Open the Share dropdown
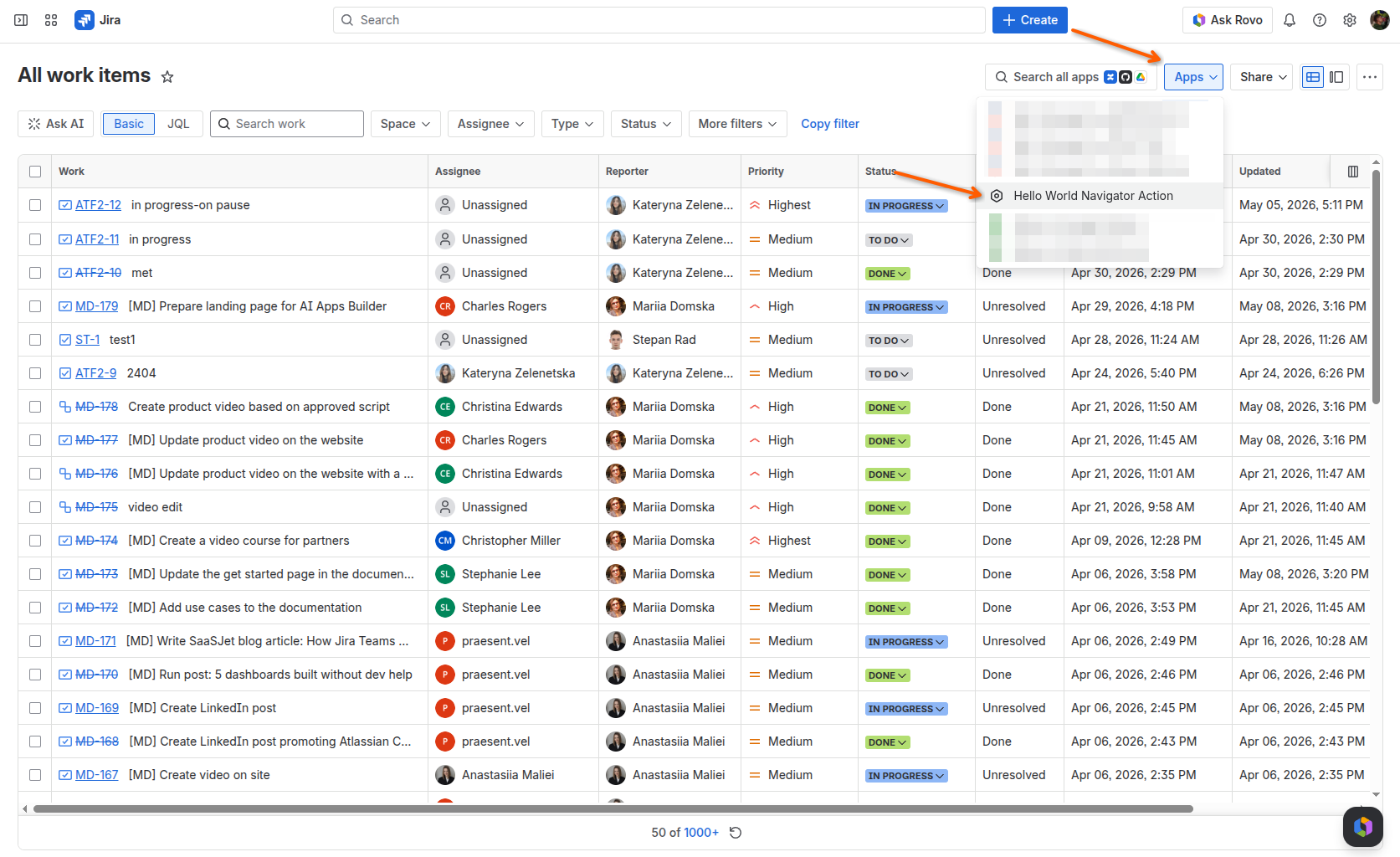Image resolution: width=1400 pixels, height=857 pixels. 1263,77
